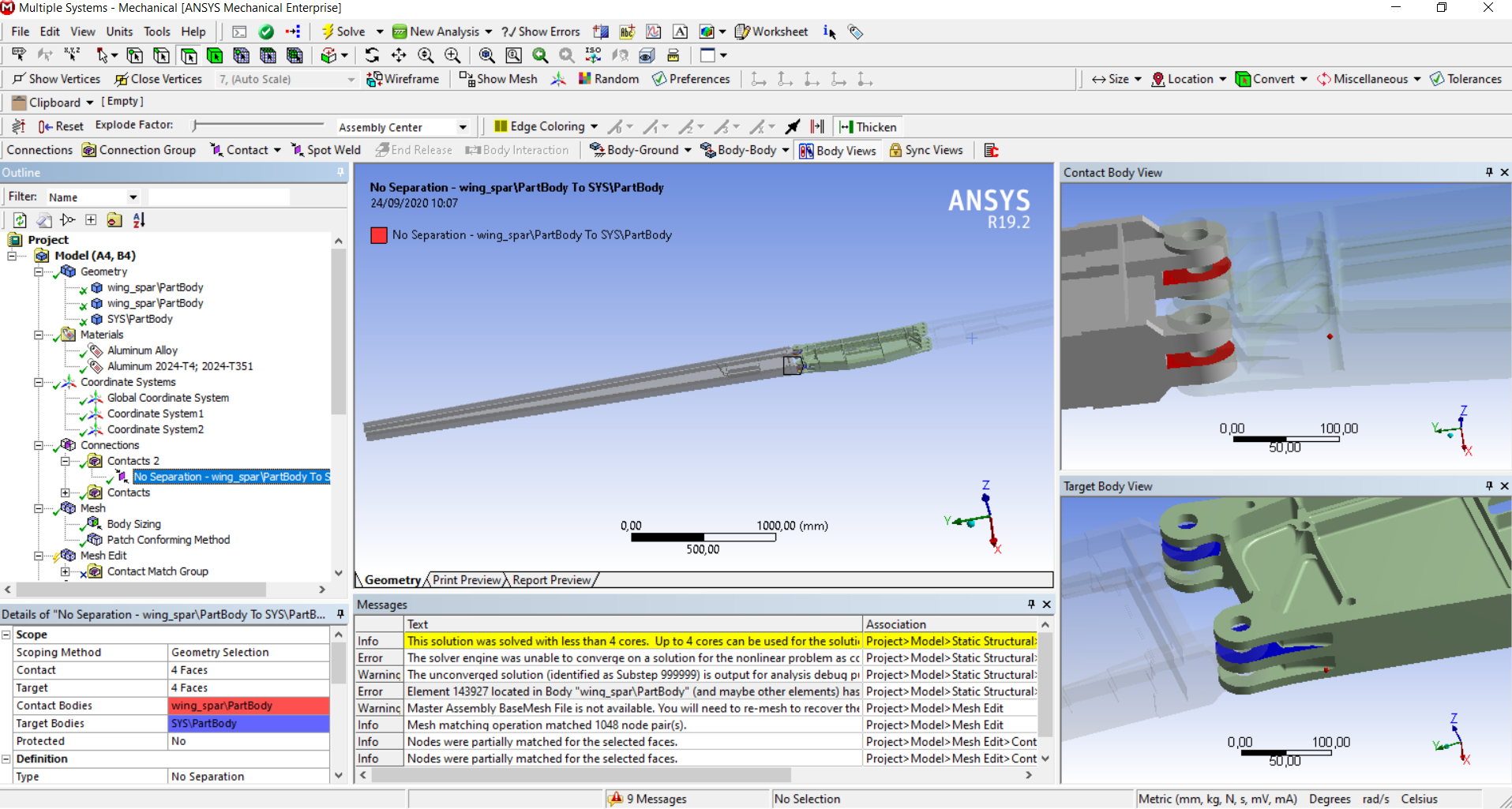1512x809 pixels.
Task: Select the Rotate tool icon
Action: click(372, 55)
